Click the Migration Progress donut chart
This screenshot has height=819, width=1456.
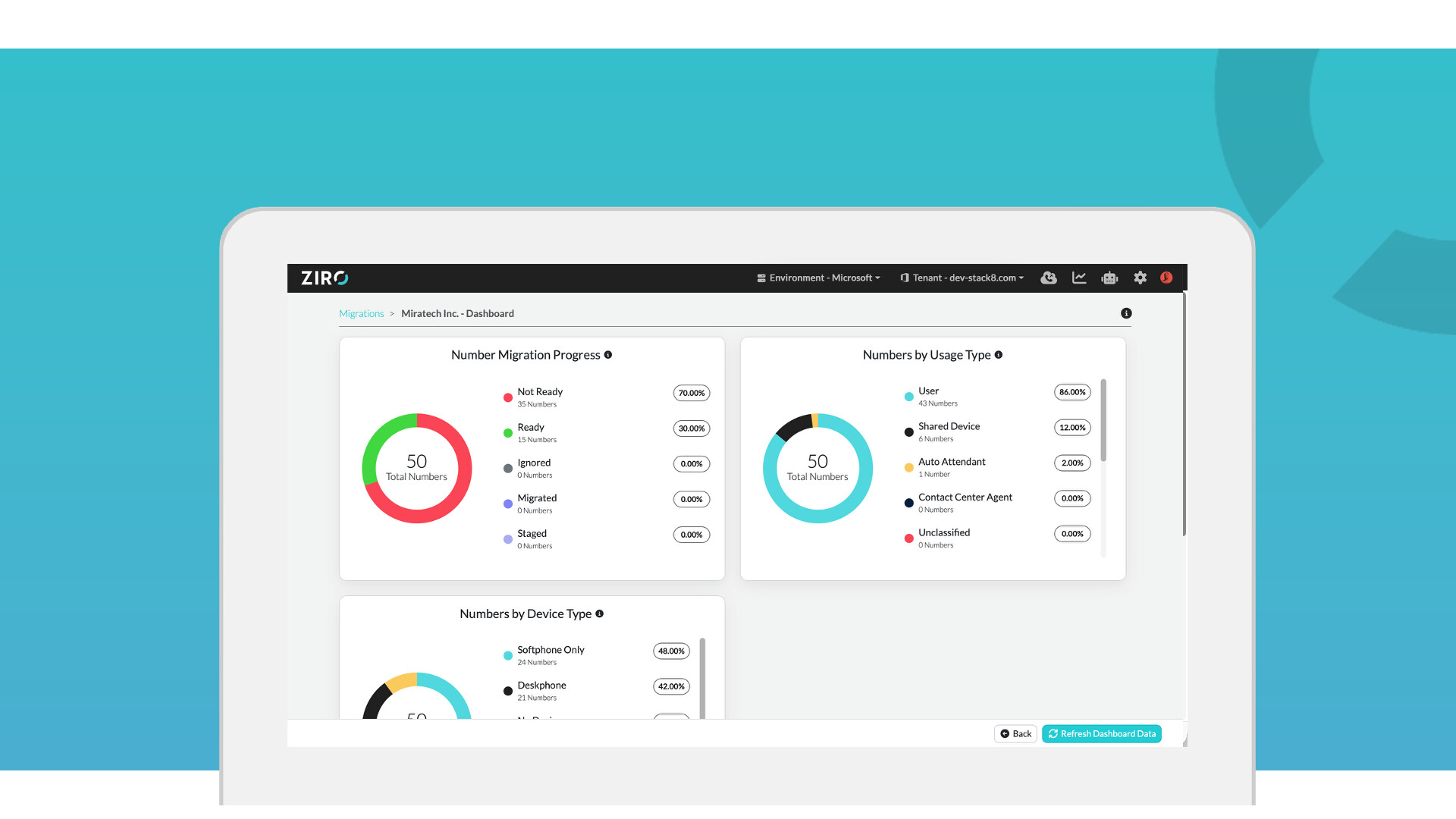(417, 468)
